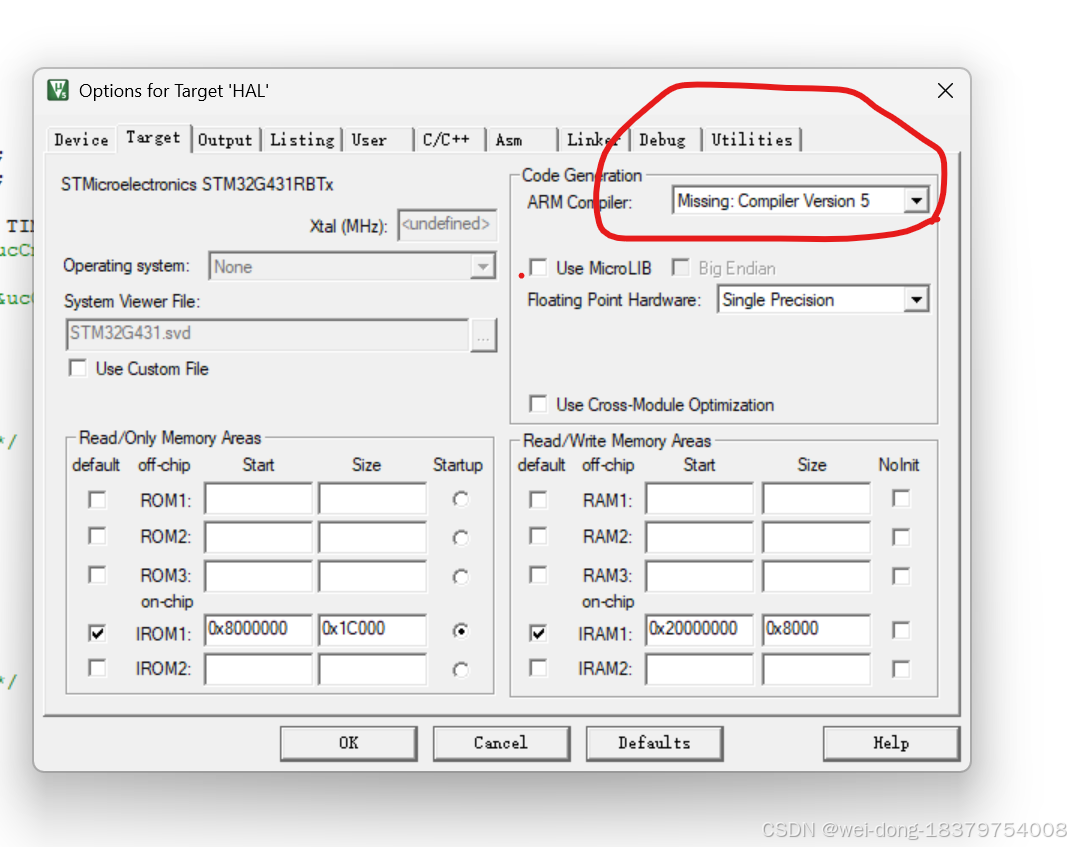Check the RAM3 default checkbox
1071x847 pixels.
point(538,574)
